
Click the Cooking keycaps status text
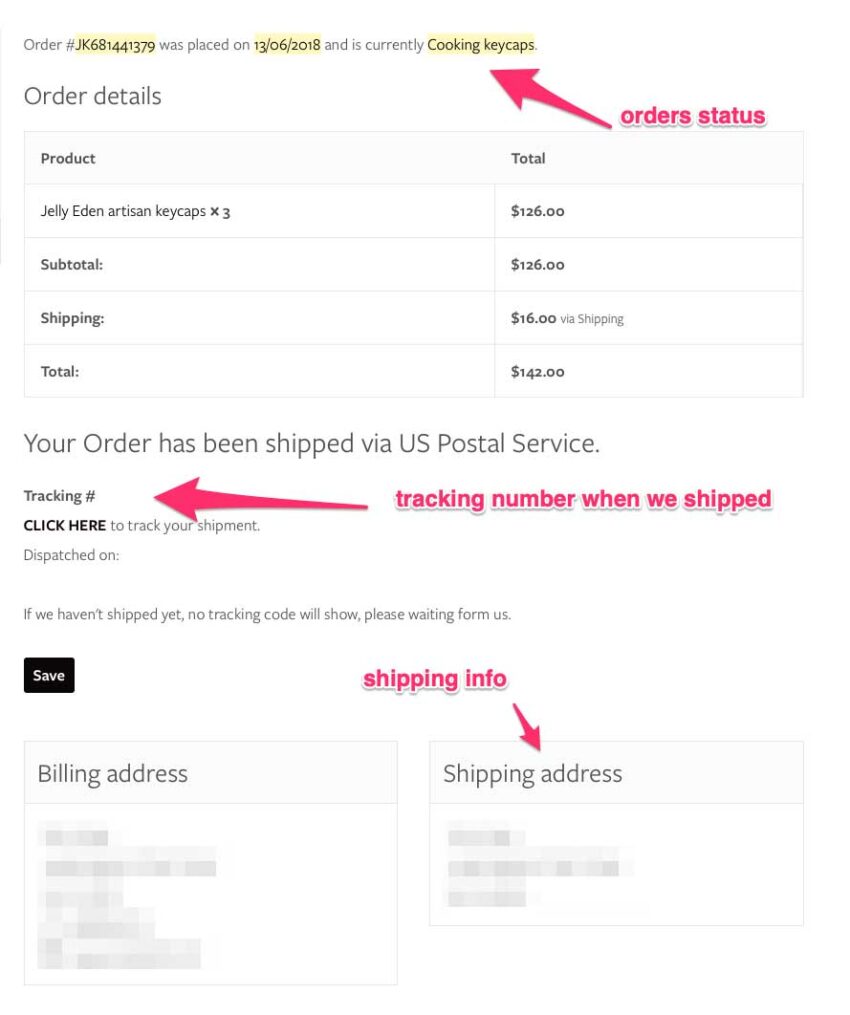[481, 45]
